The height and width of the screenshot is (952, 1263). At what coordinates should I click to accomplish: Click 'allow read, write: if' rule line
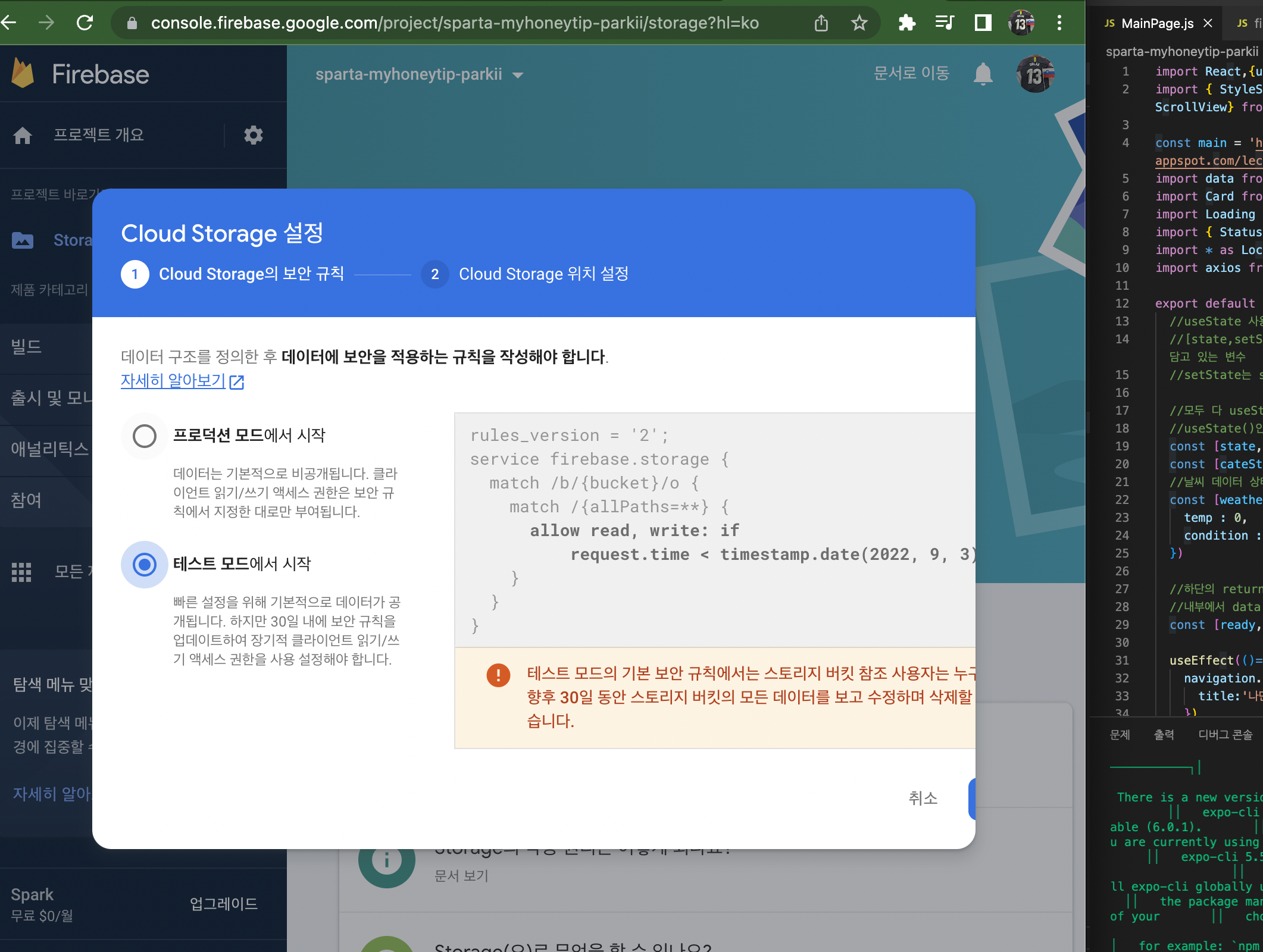tap(634, 530)
